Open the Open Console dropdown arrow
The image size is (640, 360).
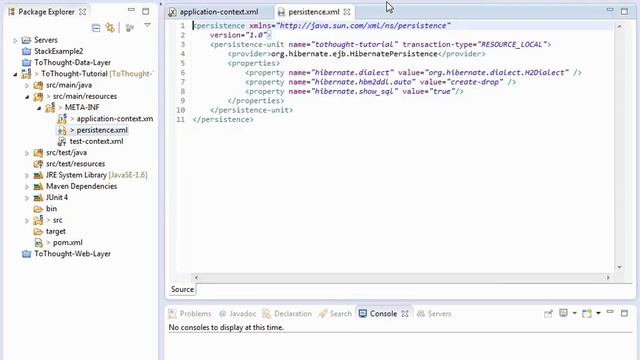point(598,313)
